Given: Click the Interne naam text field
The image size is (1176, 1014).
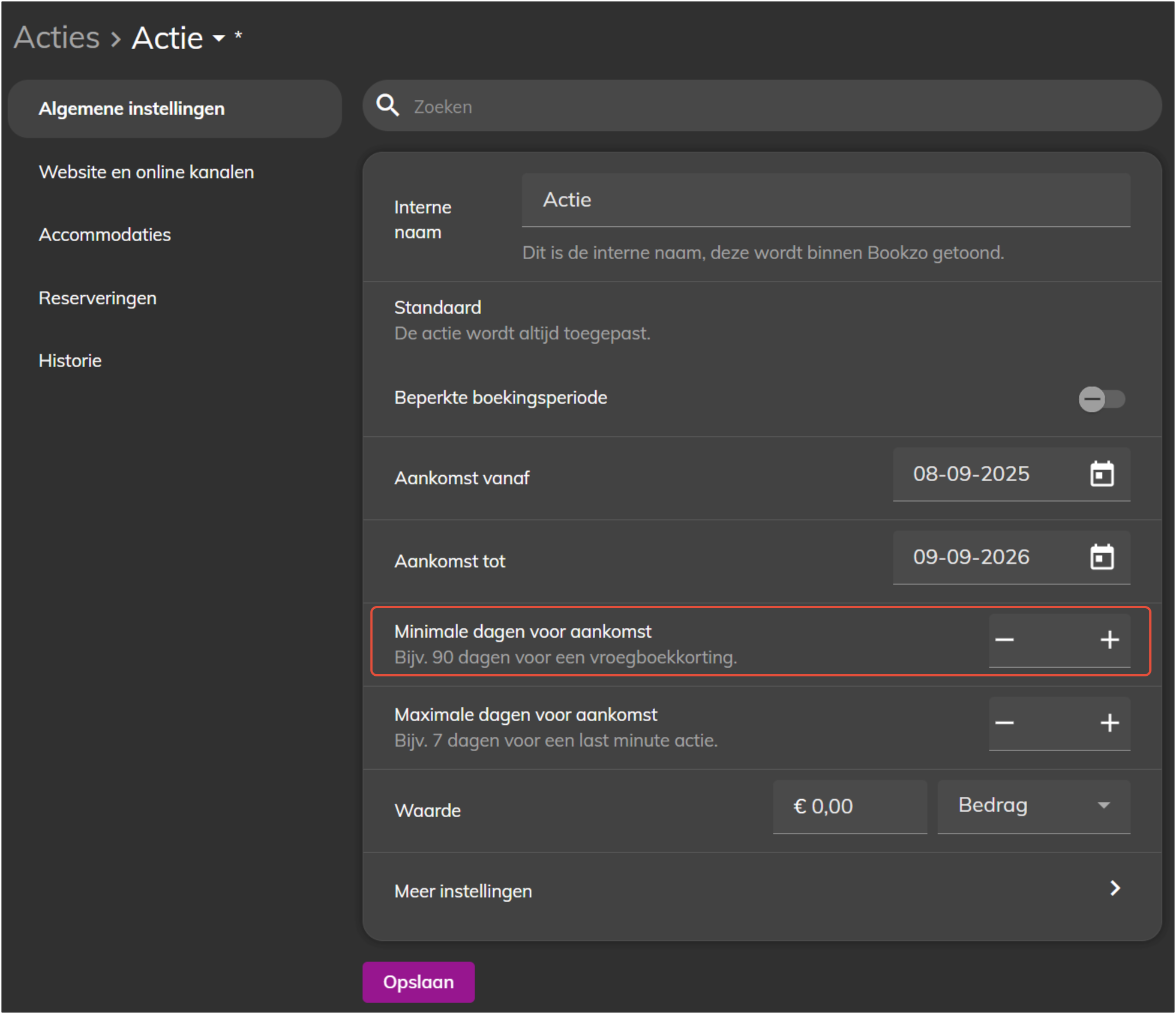Looking at the screenshot, I should click(x=825, y=200).
